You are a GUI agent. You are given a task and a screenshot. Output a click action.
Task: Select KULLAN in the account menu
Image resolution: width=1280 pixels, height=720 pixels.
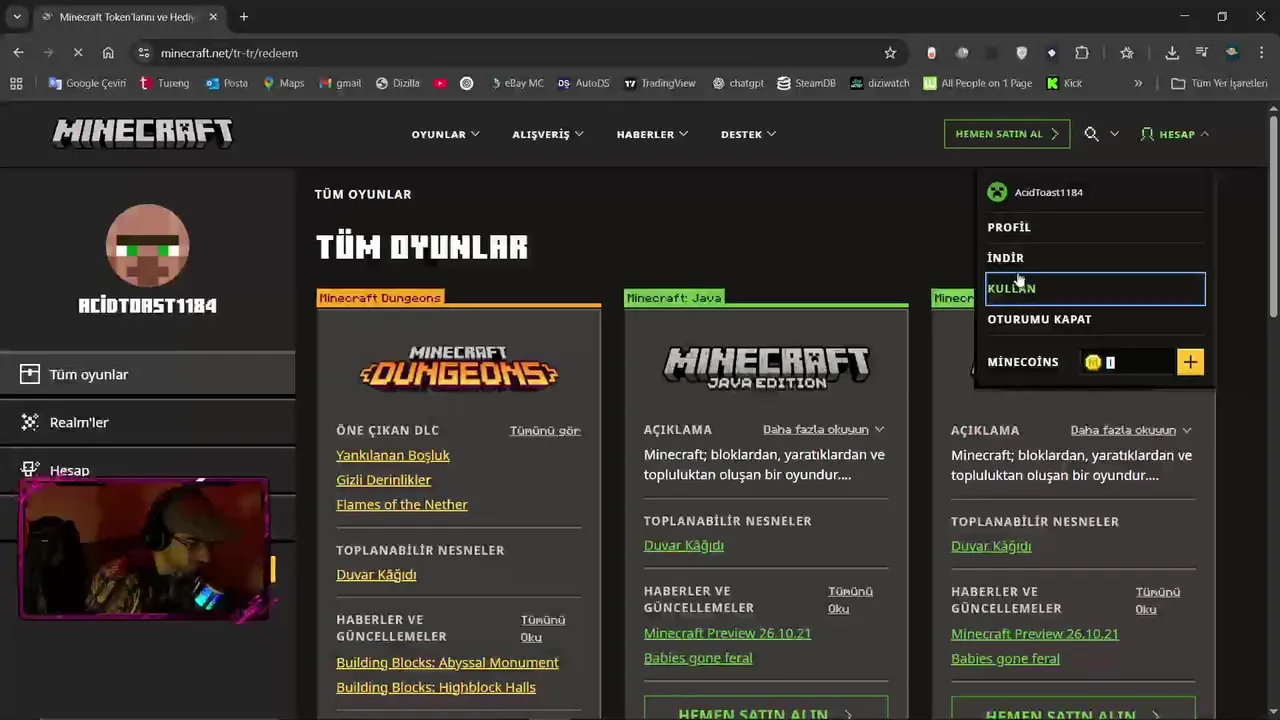coord(1095,288)
